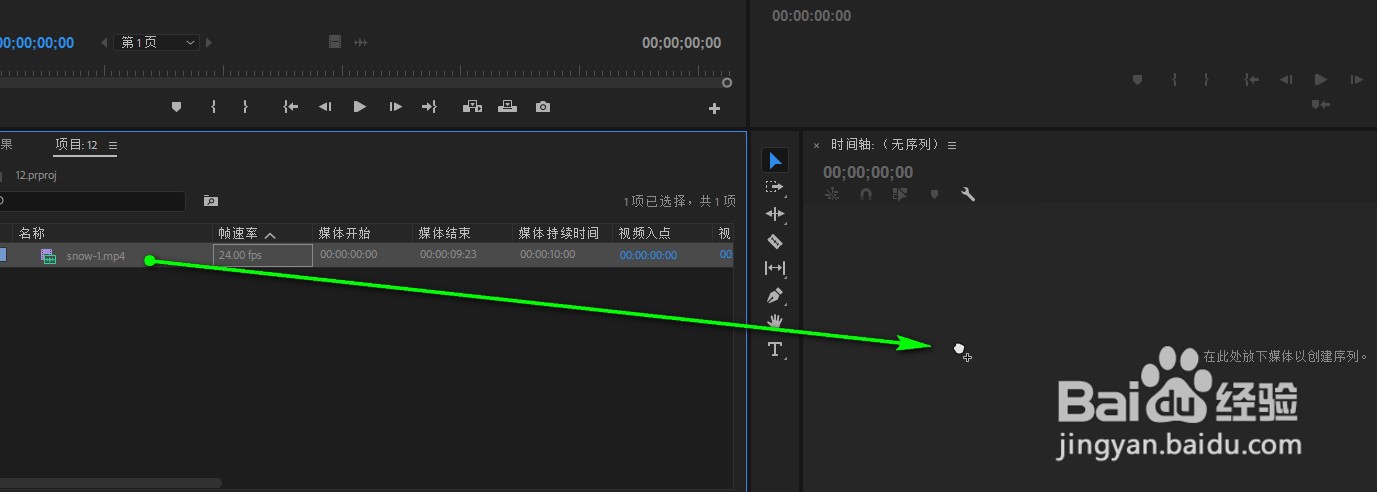1377x492 pixels.
Task: Select Drag Video Only filmstrip icon
Action: point(335,42)
